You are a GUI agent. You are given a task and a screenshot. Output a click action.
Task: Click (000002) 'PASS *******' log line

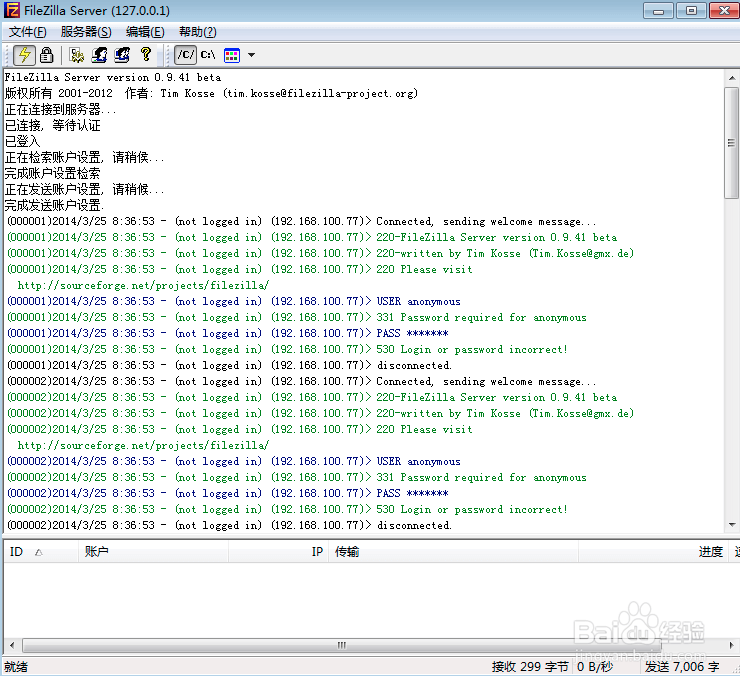pos(227,493)
